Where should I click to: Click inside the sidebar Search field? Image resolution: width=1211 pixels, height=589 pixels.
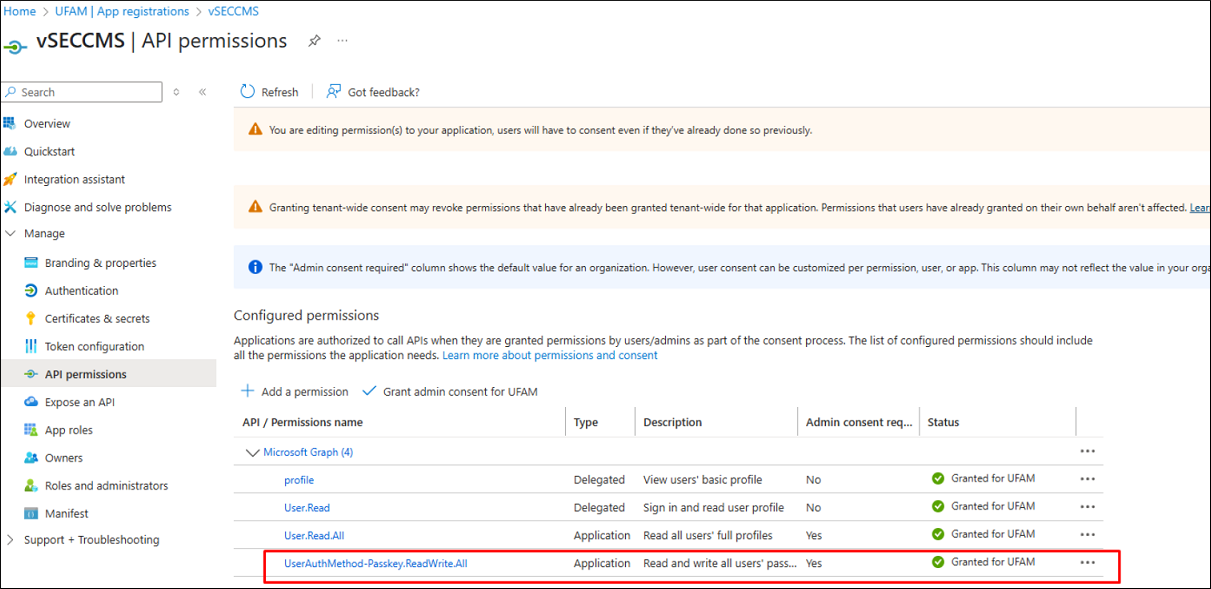tap(82, 92)
